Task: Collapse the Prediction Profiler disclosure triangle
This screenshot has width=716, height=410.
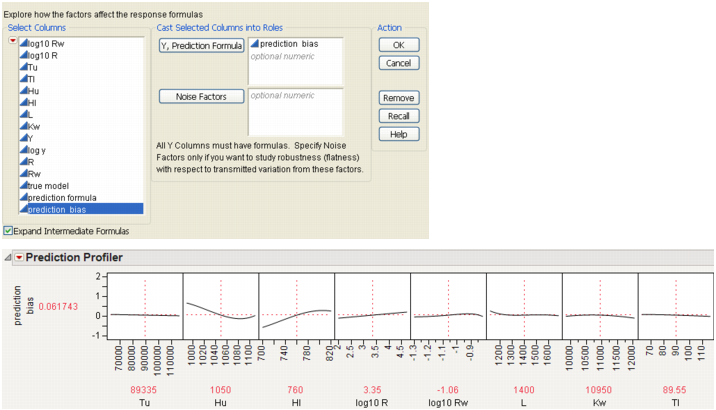Action: click(x=7, y=257)
